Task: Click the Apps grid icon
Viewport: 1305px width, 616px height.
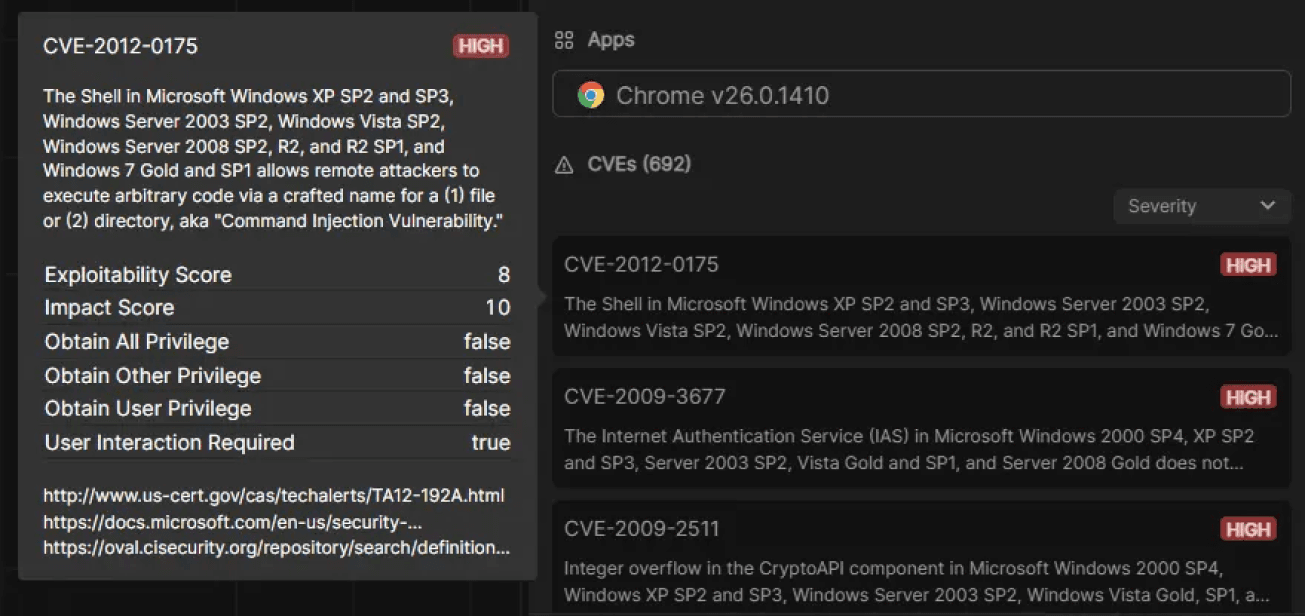Action: 564,40
